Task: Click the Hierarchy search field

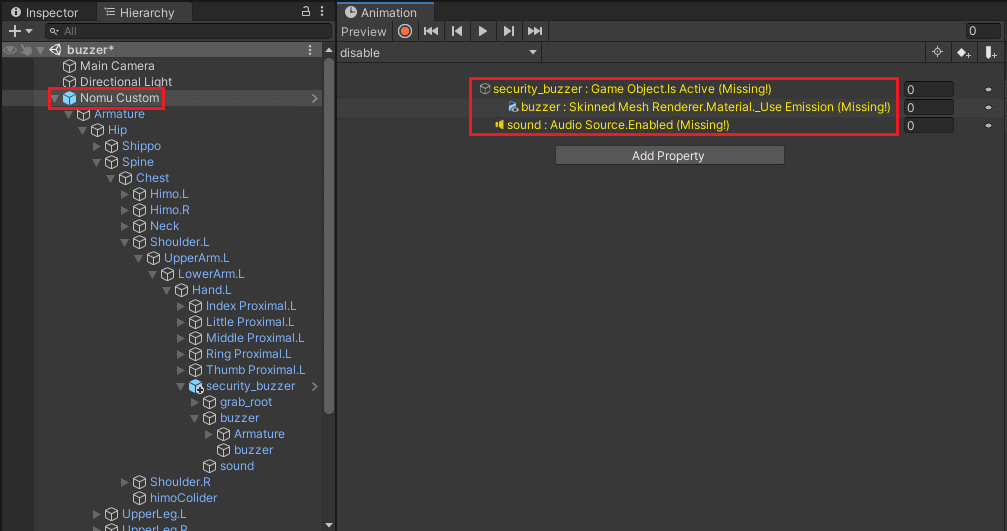Action: coord(188,31)
